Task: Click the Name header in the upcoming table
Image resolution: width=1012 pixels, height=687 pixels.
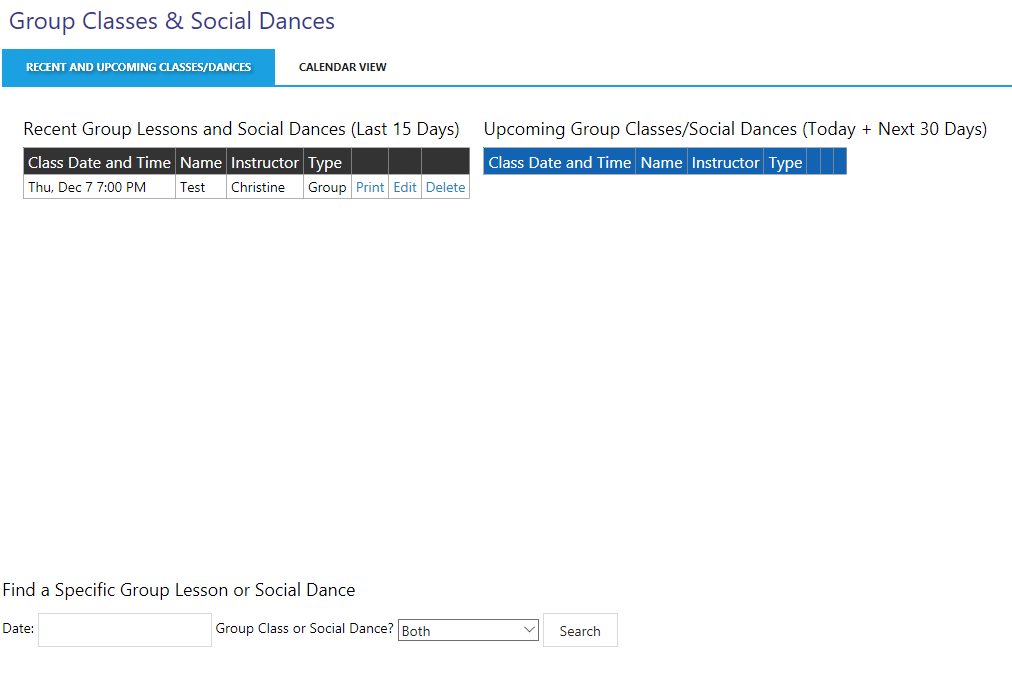Action: point(660,161)
